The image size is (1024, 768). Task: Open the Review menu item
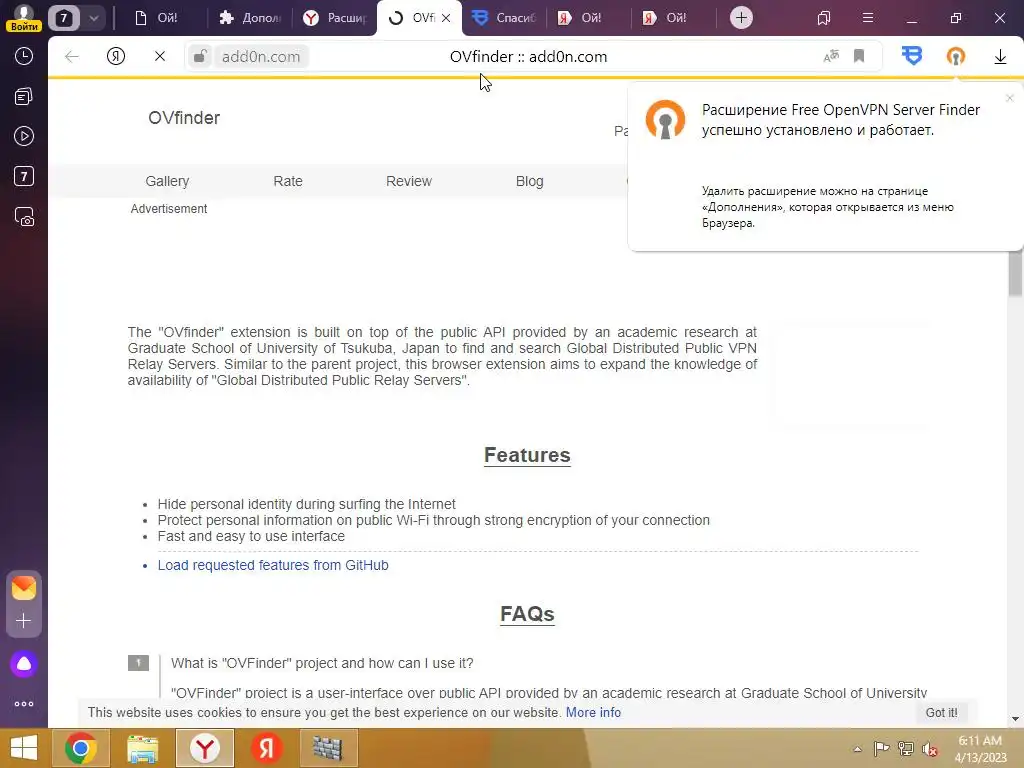pos(409,181)
